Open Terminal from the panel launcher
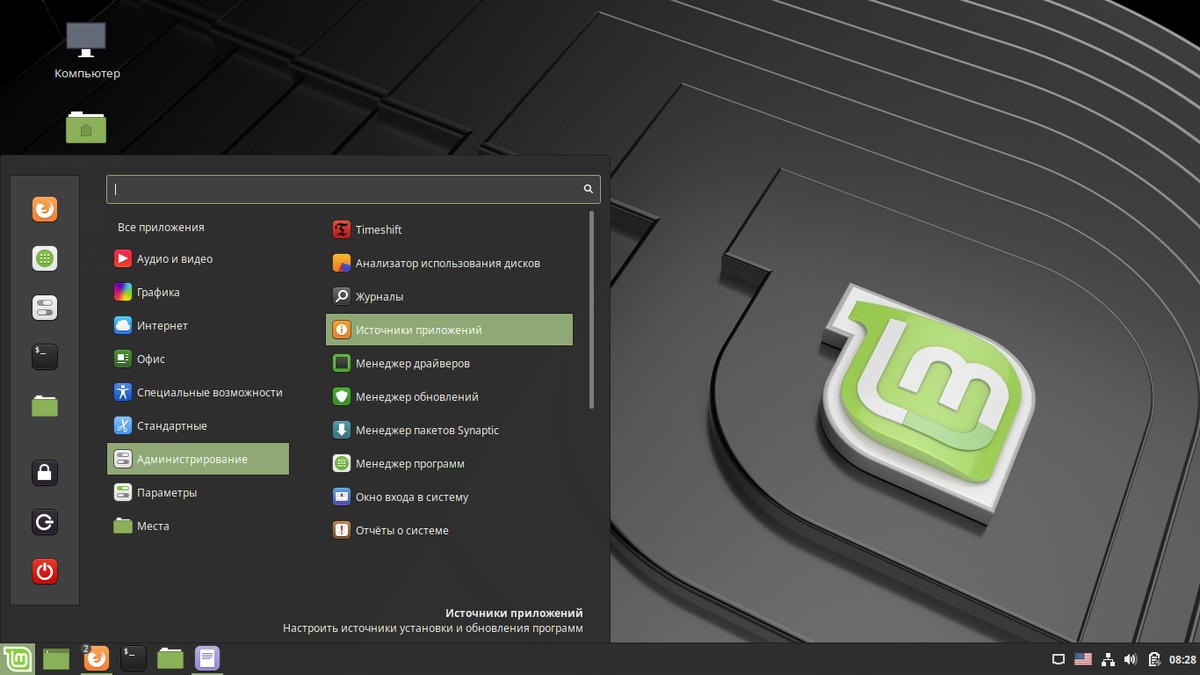1200x675 pixels. point(133,658)
